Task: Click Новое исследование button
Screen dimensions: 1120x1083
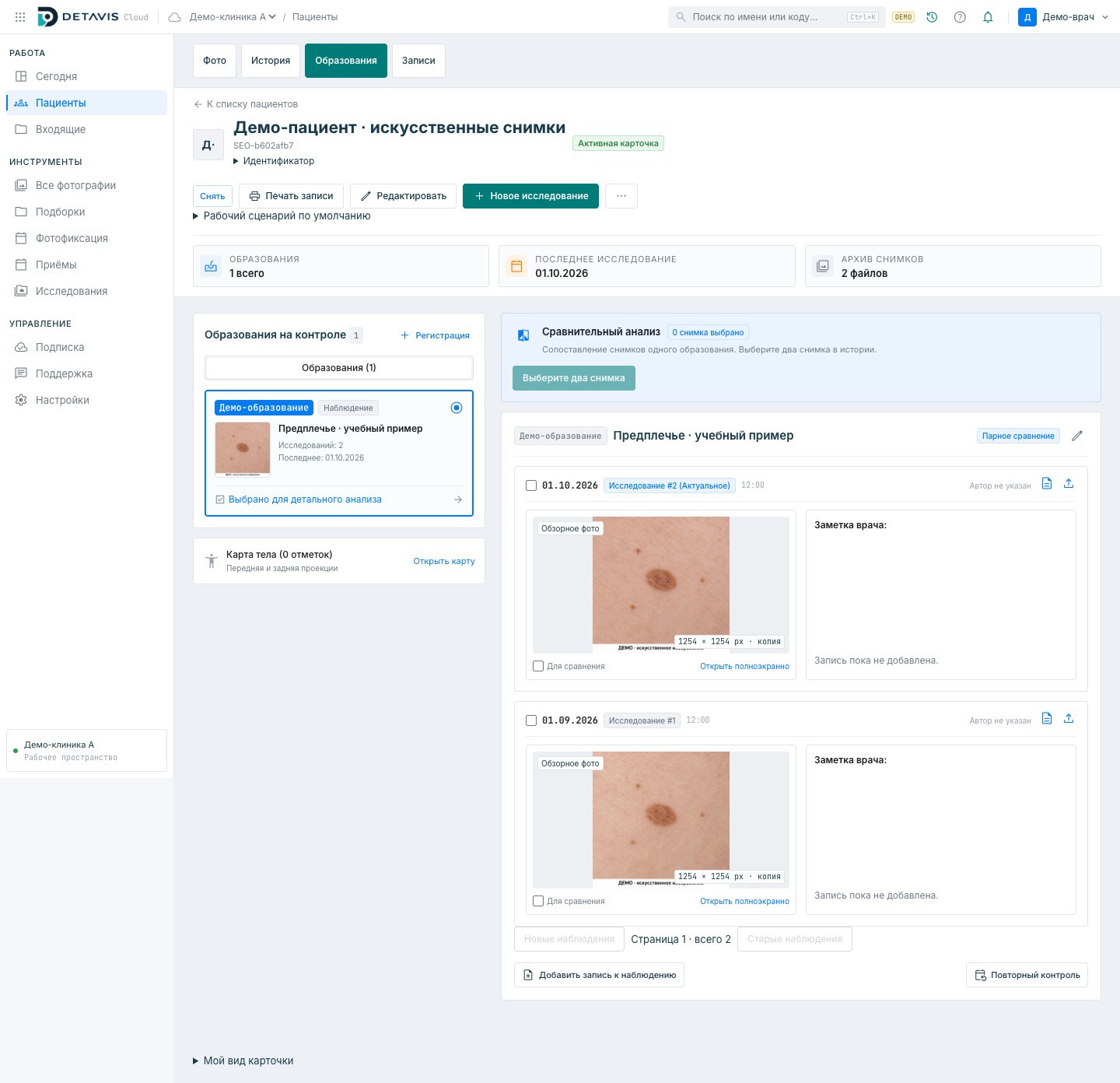Action: (x=531, y=196)
